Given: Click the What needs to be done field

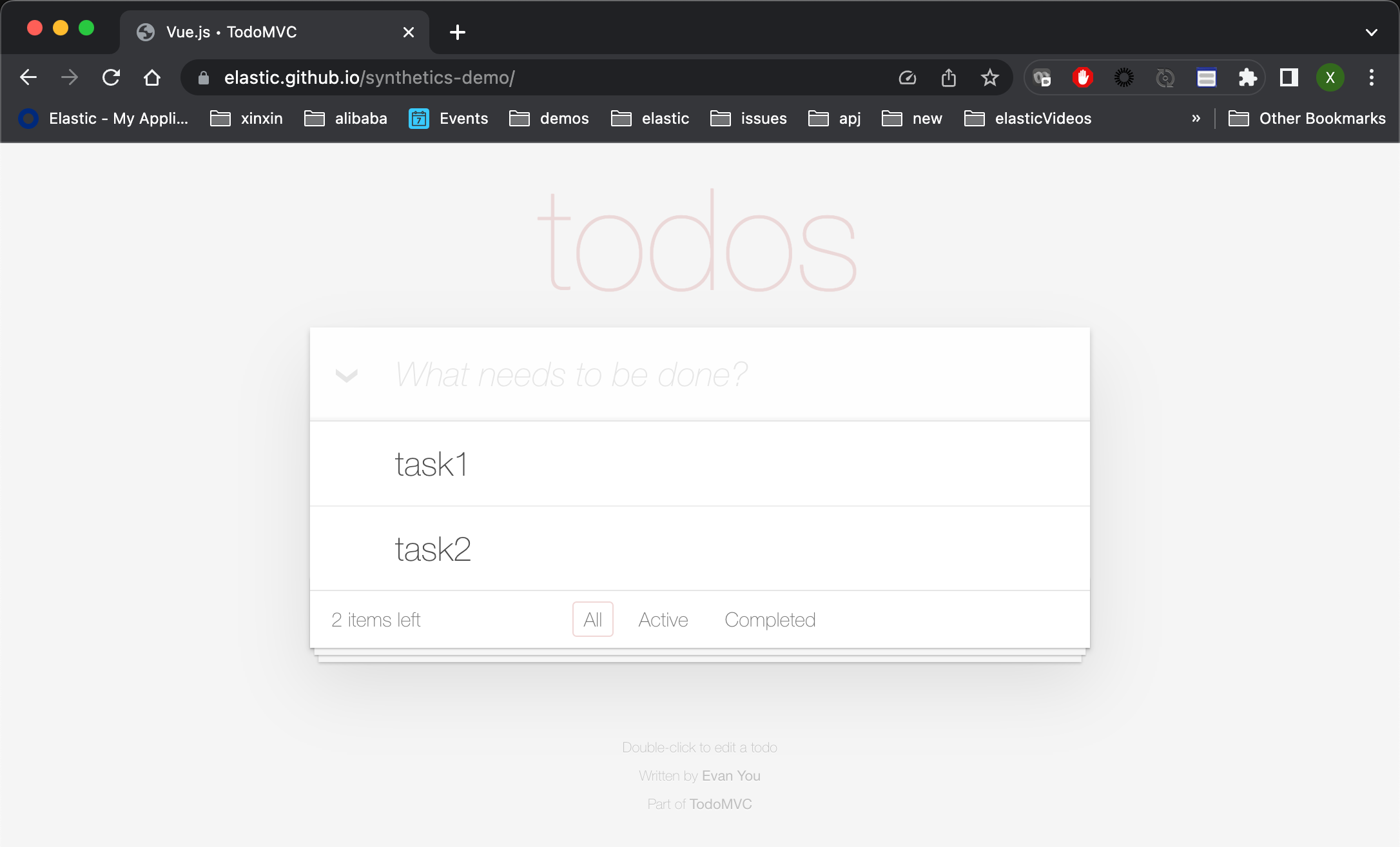Looking at the screenshot, I should 709,375.
